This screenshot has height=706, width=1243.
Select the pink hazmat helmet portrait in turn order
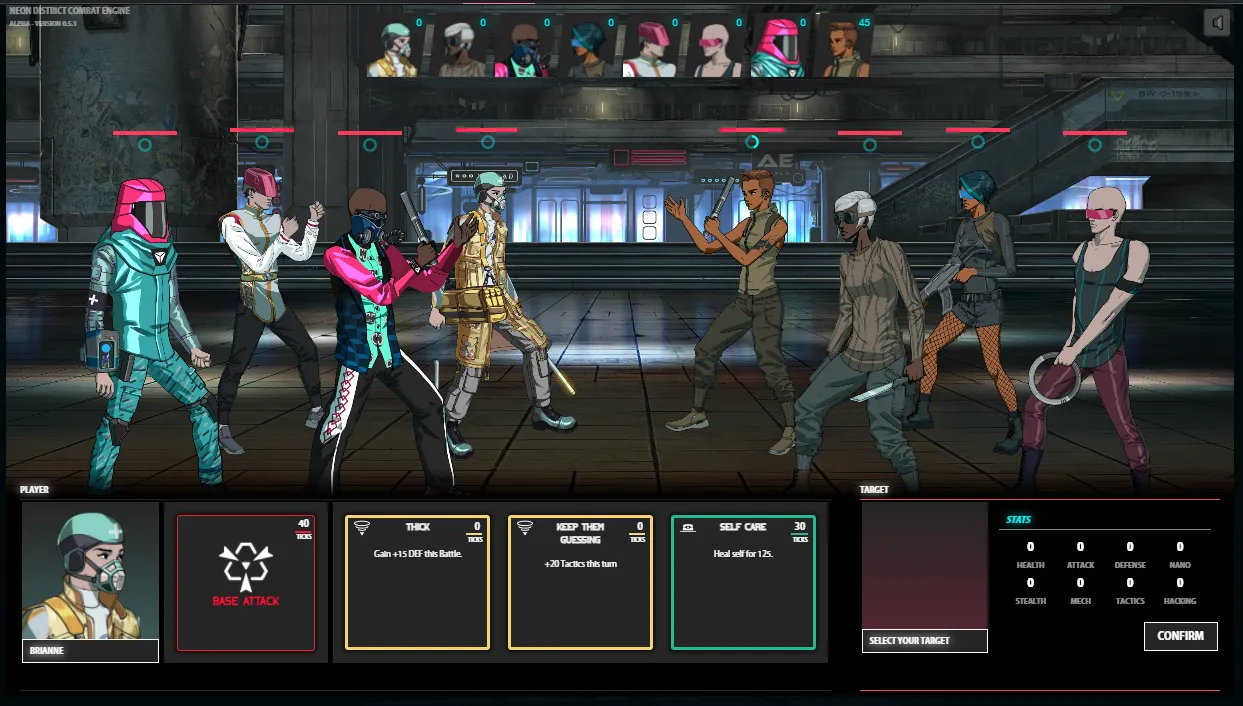coord(778,48)
